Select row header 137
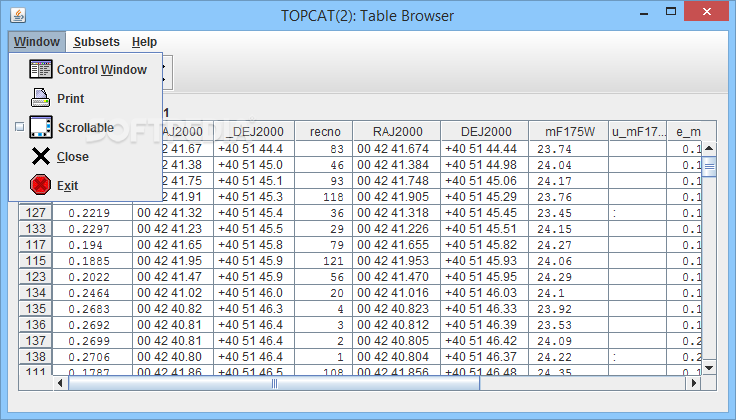The height and width of the screenshot is (420, 736). tap(36, 340)
